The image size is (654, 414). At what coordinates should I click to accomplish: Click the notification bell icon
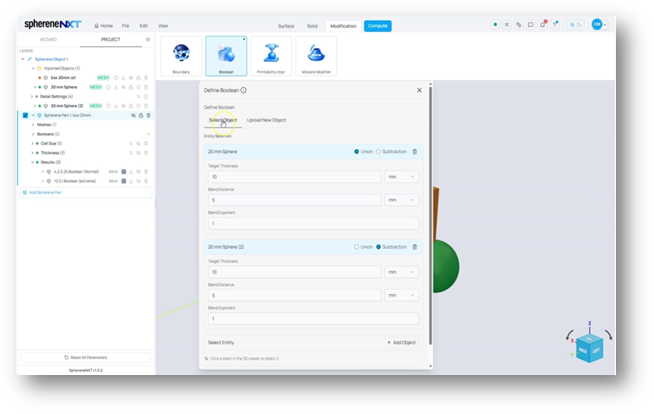pos(543,25)
